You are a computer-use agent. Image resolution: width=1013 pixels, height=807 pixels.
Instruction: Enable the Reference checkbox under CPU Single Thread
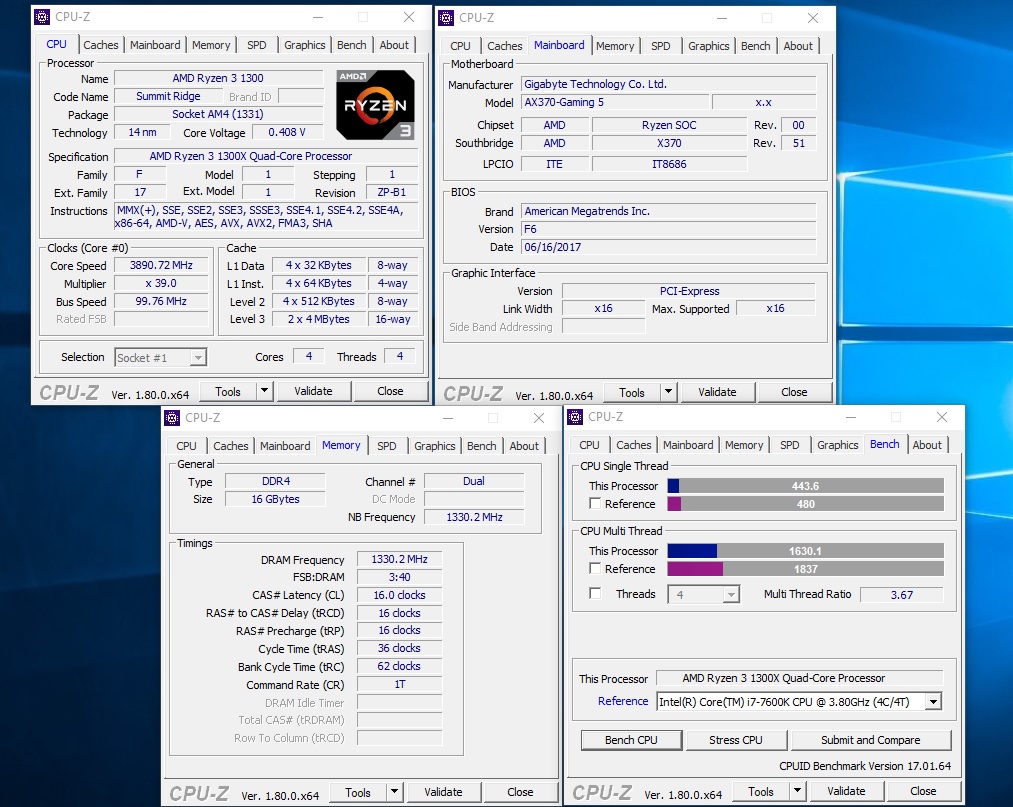pos(595,503)
